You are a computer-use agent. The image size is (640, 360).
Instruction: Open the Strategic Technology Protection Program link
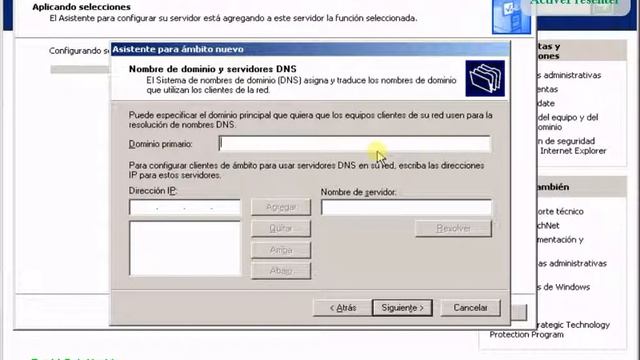point(550,330)
